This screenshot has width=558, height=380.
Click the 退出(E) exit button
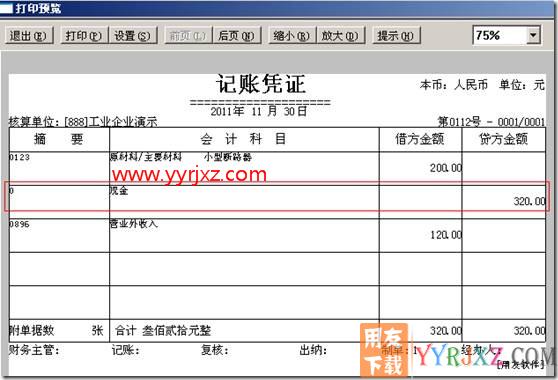click(29, 35)
